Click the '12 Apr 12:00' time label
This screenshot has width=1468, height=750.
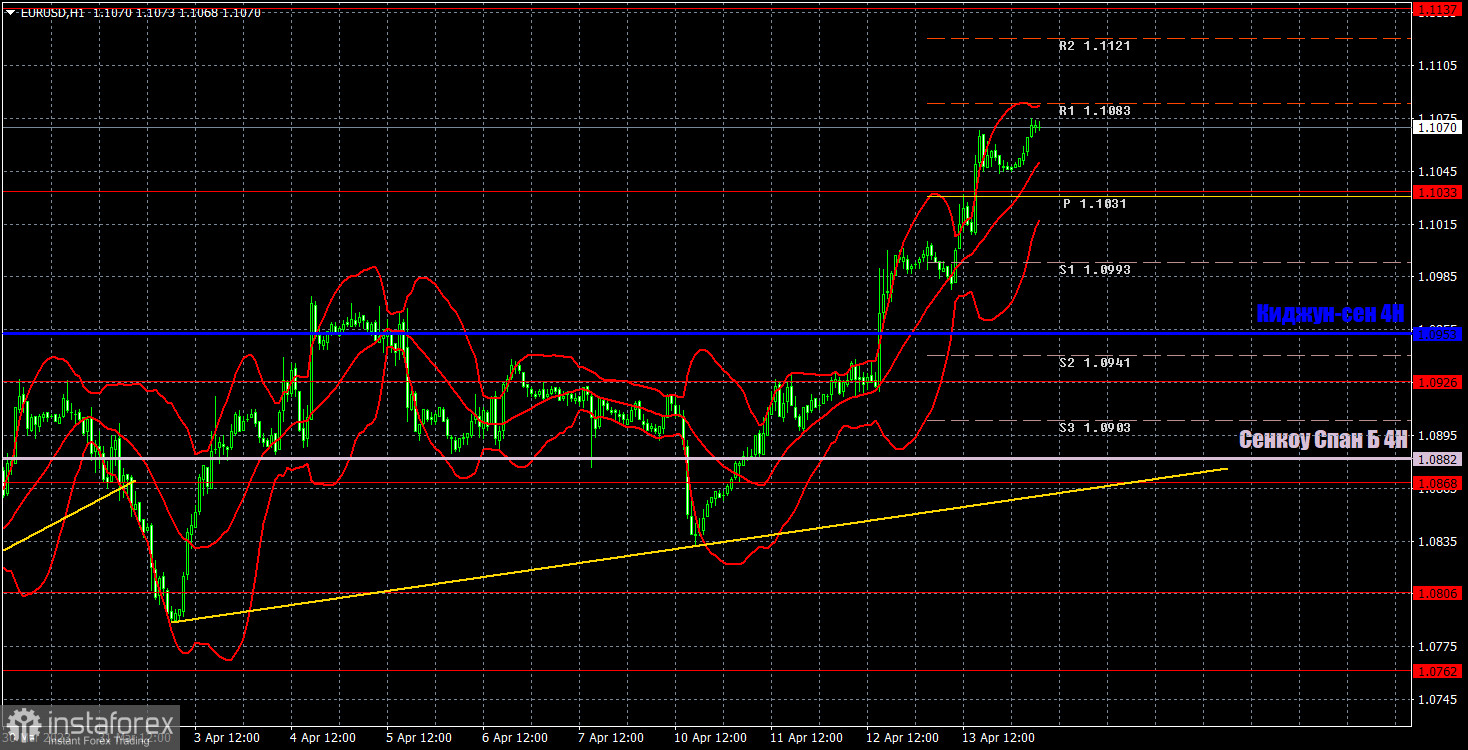902,738
